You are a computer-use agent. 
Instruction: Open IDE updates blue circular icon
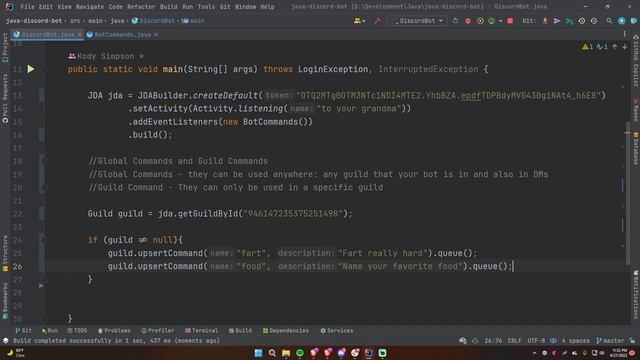[621, 21]
